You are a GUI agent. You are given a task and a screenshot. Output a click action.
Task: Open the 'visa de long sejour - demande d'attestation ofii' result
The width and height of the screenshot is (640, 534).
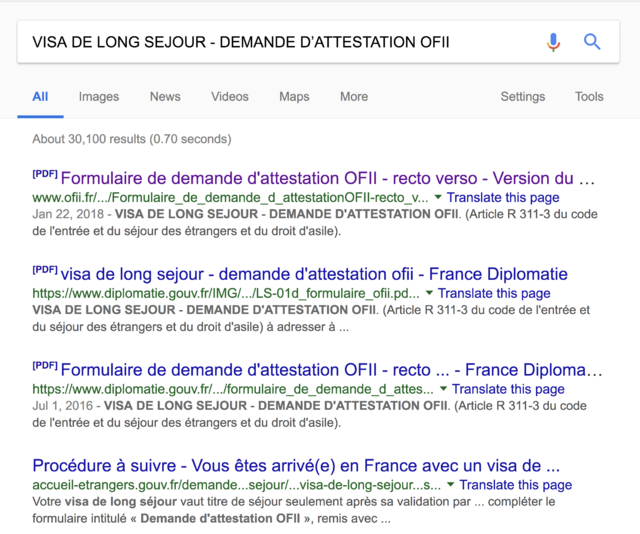314,274
